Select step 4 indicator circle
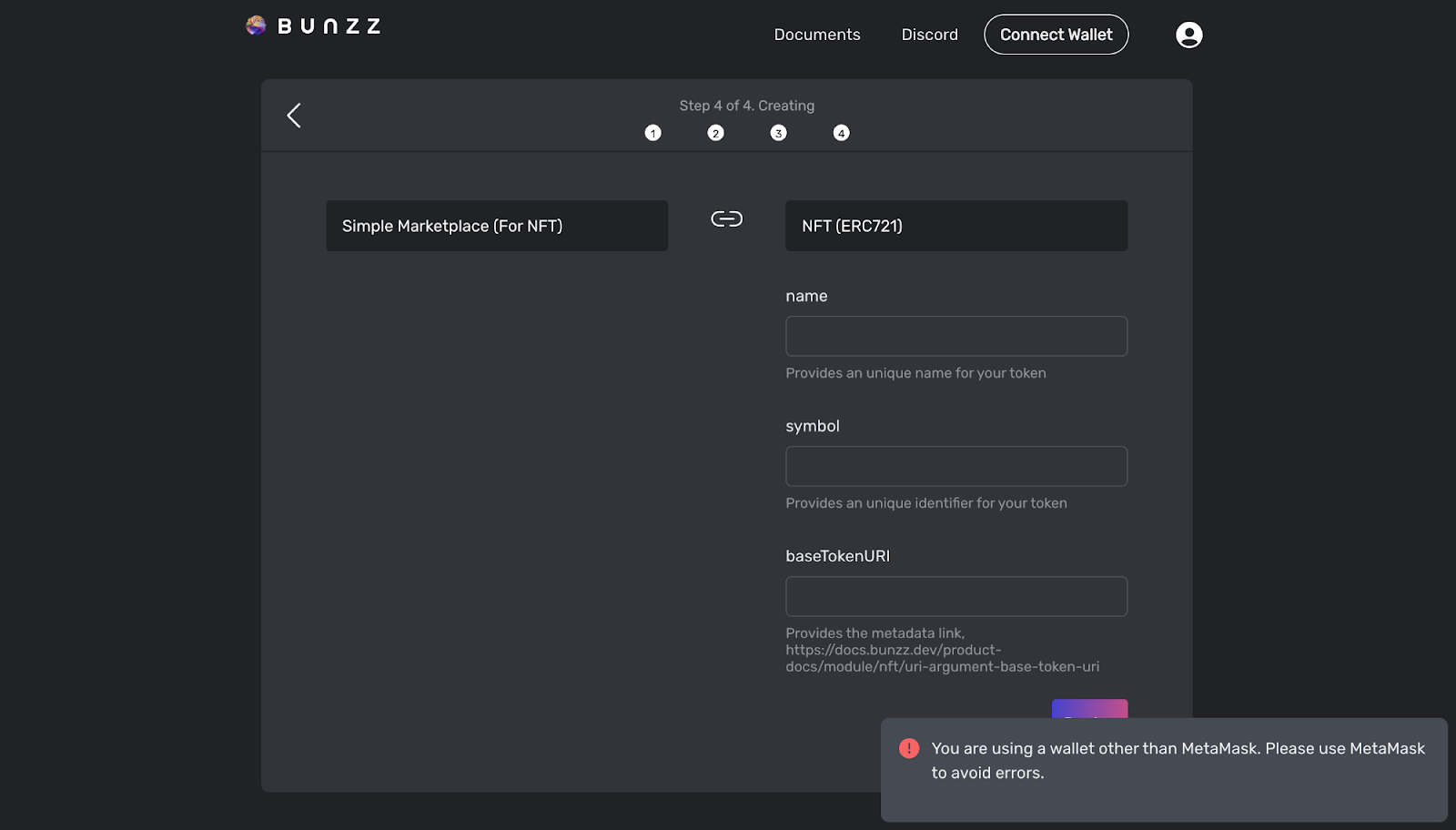 841,132
